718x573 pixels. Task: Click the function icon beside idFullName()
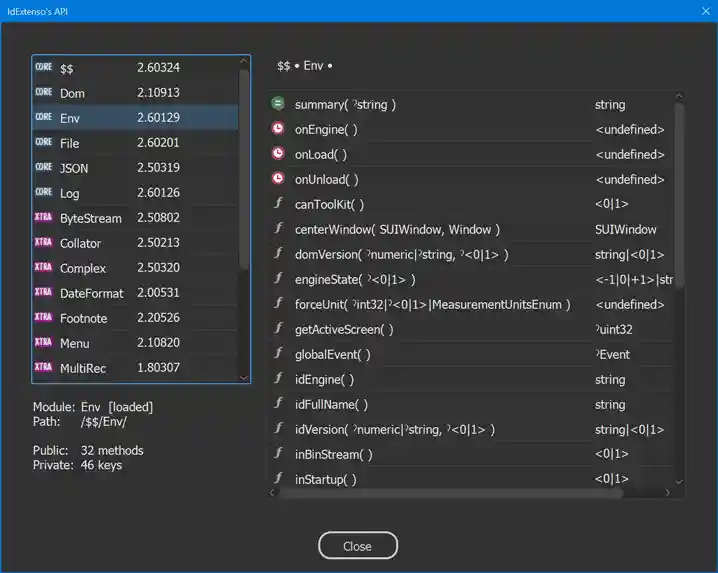pos(278,403)
